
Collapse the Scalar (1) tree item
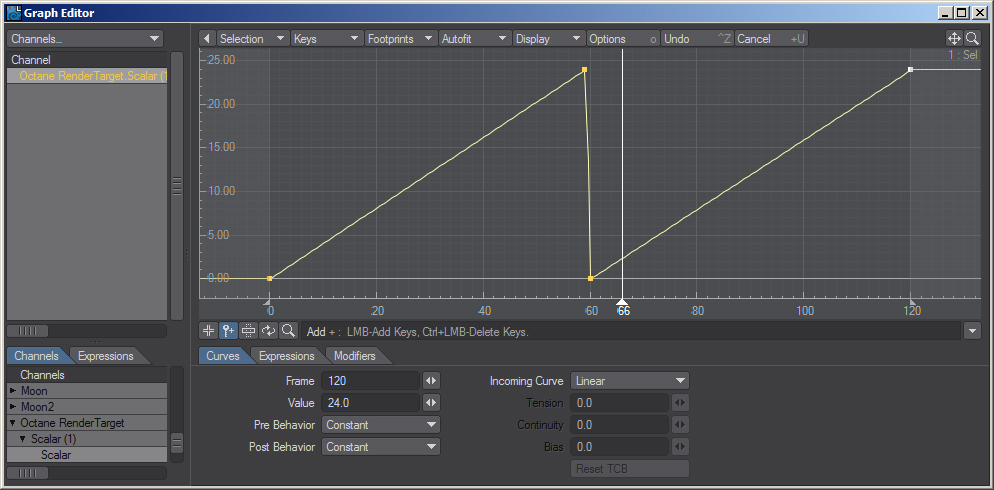(x=23, y=439)
